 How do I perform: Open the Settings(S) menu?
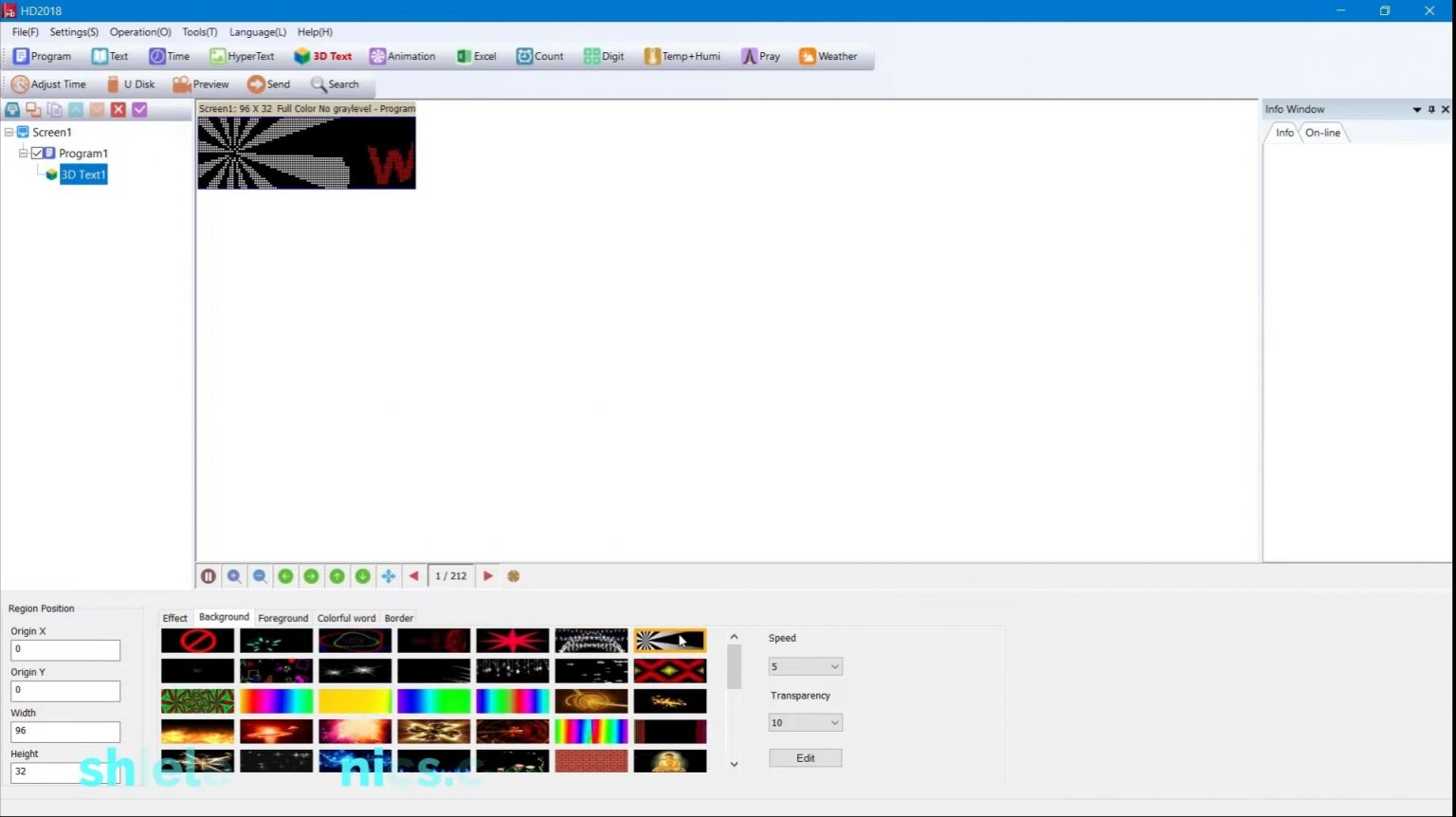coord(73,31)
